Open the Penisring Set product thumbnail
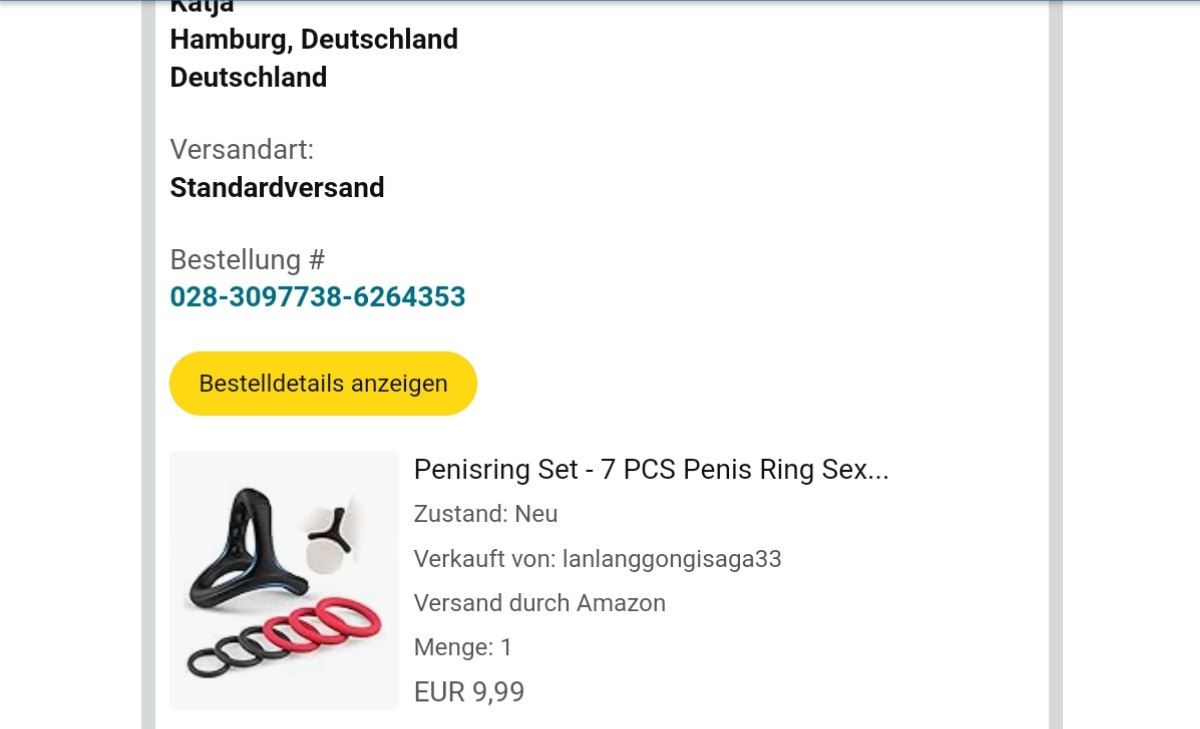1200x729 pixels. 284,580
